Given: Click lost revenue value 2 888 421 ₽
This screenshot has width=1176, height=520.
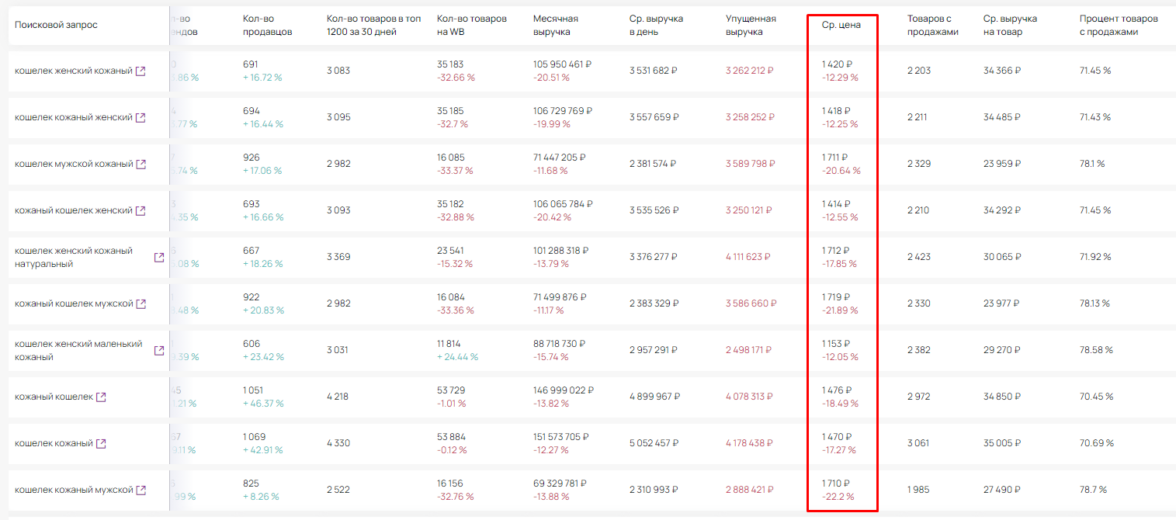Looking at the screenshot, I should 749,490.
